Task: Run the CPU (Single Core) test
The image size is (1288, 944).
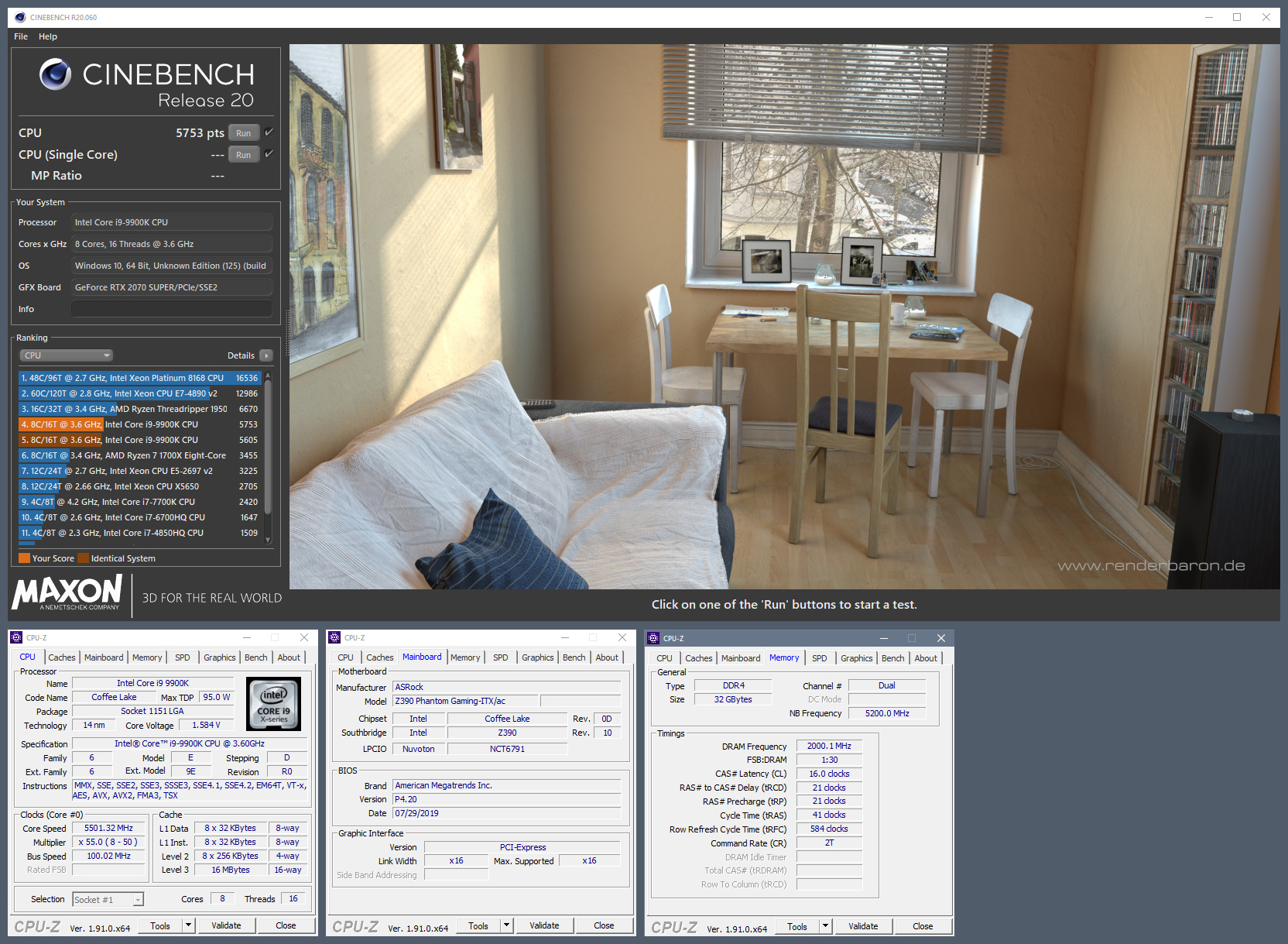Action: (x=244, y=155)
